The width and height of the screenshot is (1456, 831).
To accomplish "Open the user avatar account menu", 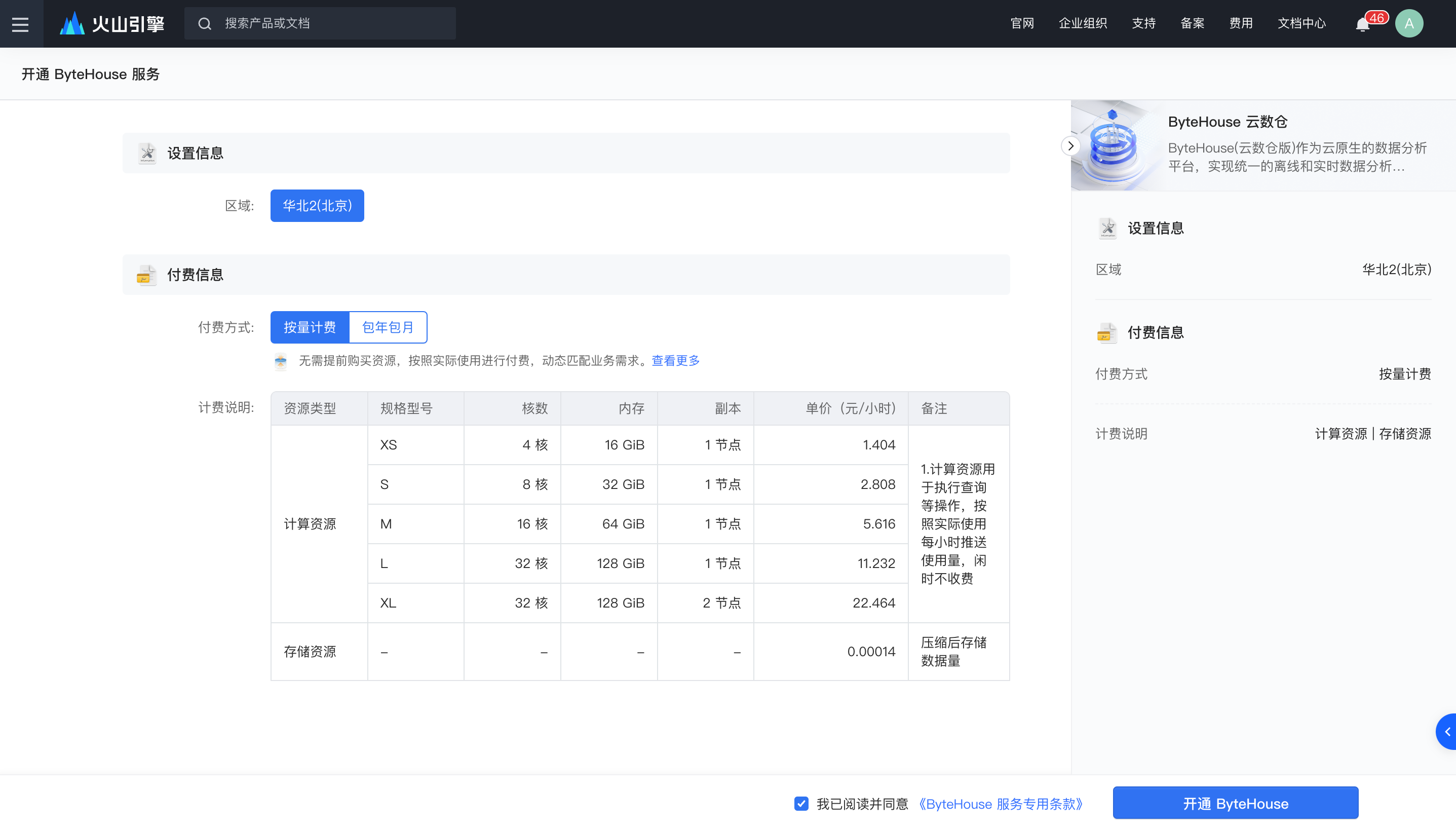I will pyautogui.click(x=1409, y=24).
